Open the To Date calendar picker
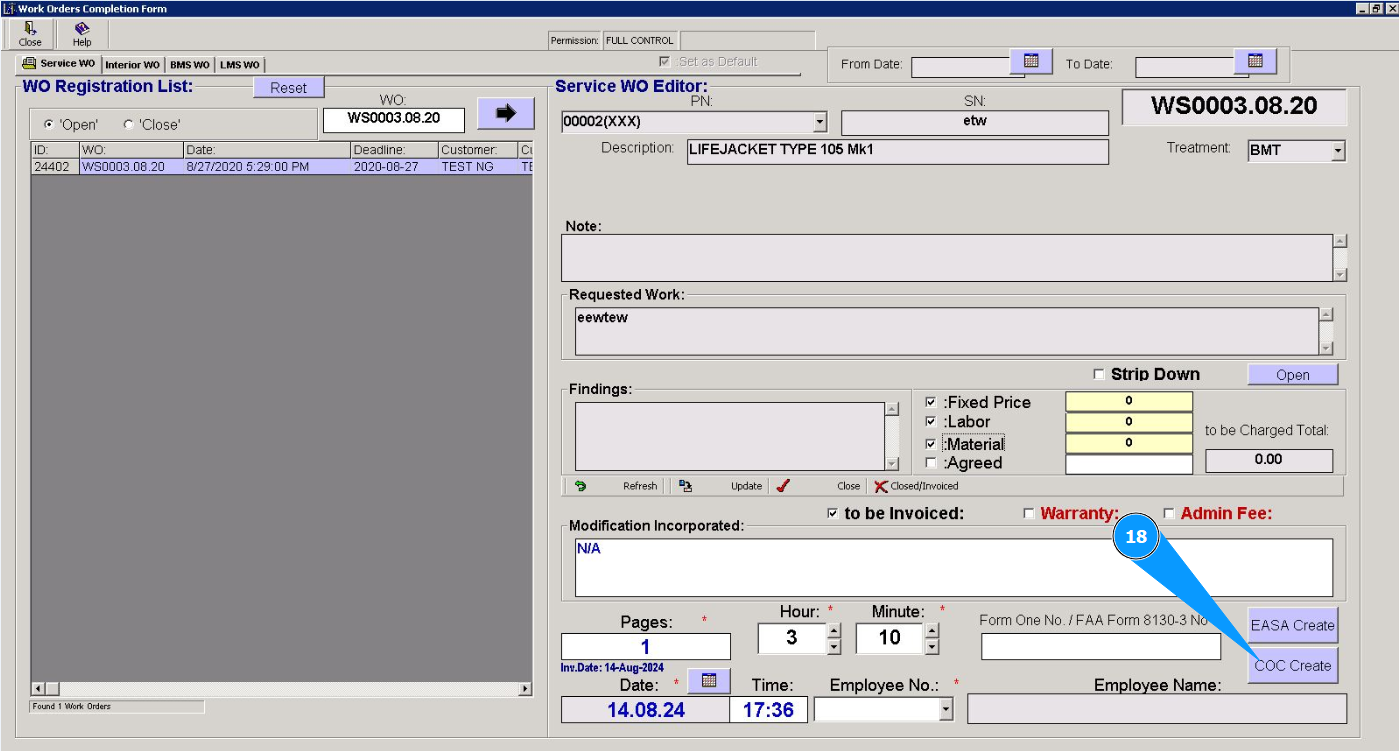The width and height of the screenshot is (1399, 751). (x=1255, y=62)
